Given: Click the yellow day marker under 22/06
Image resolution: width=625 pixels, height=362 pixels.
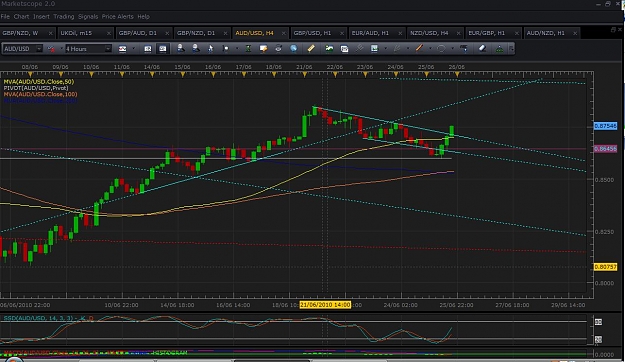Looking at the screenshot, I should click(x=335, y=74).
